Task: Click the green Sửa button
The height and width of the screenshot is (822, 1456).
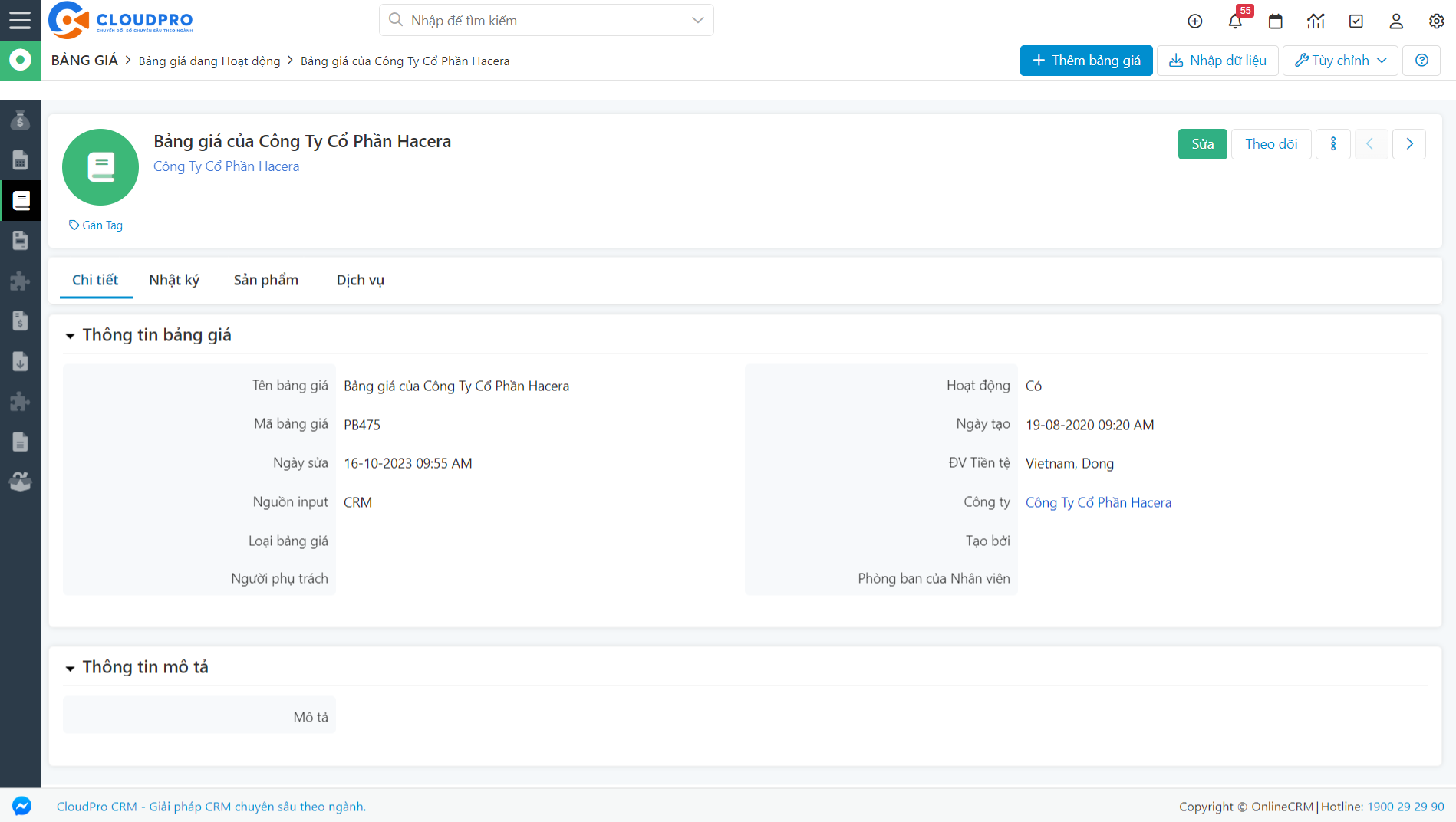Action: (x=1202, y=144)
